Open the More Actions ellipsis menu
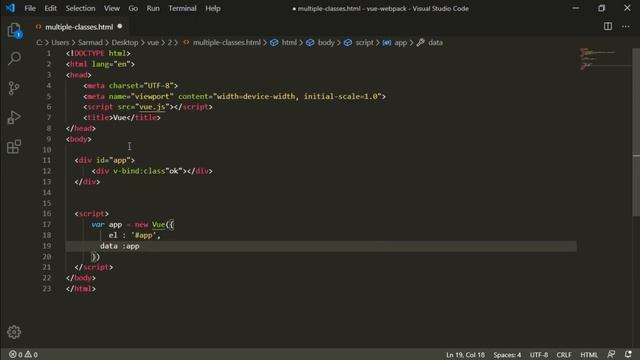The height and width of the screenshot is (360, 640). click(x=626, y=27)
